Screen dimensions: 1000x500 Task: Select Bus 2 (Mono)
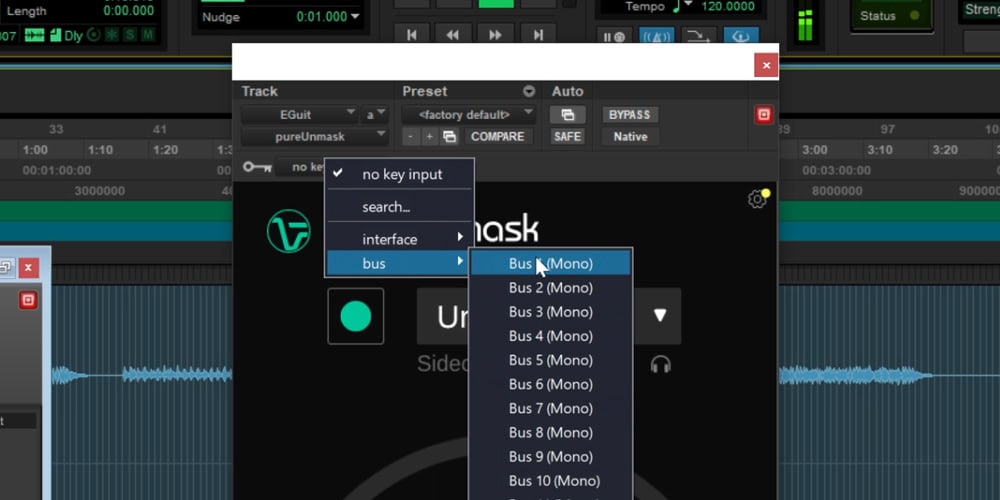[551, 288]
